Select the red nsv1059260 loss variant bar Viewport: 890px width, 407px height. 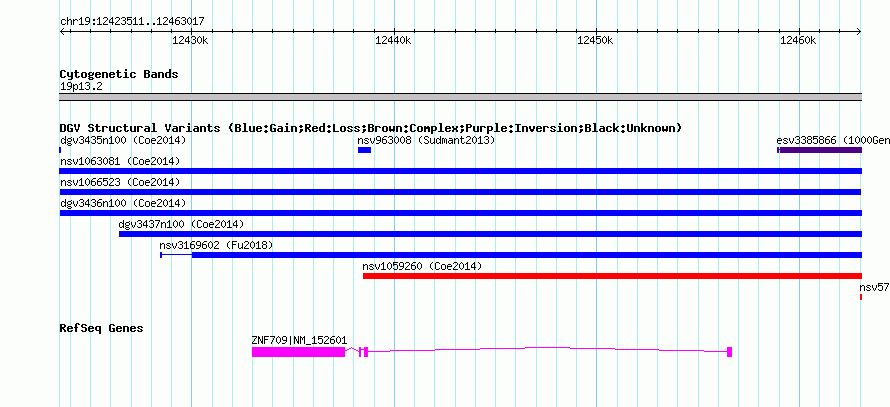612,276
